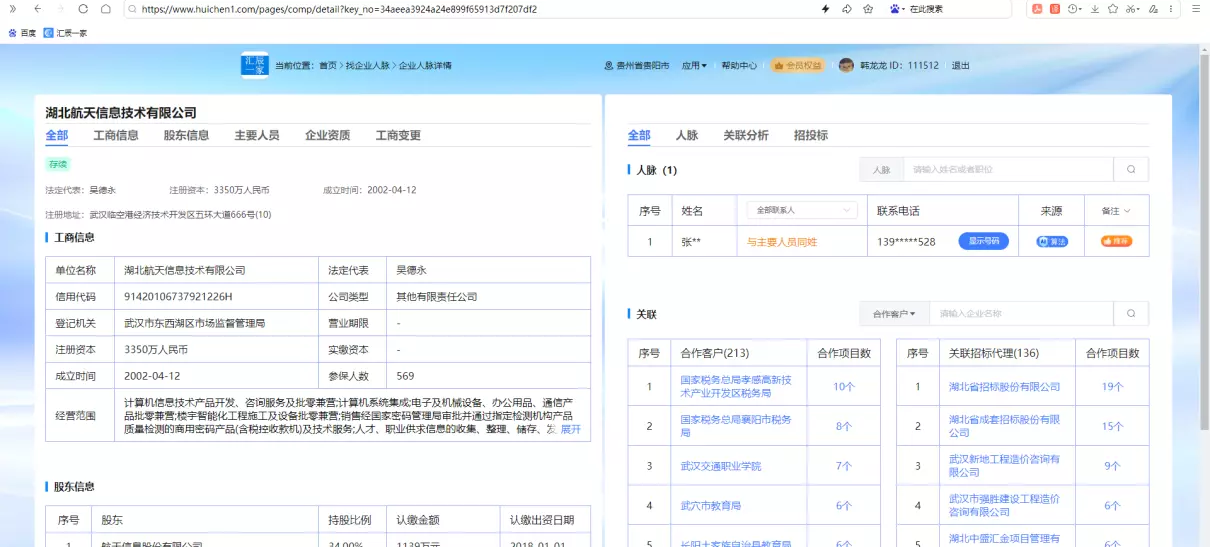Open the scissors screenshot tool
1210x547 pixels.
pyautogui.click(x=1132, y=9)
